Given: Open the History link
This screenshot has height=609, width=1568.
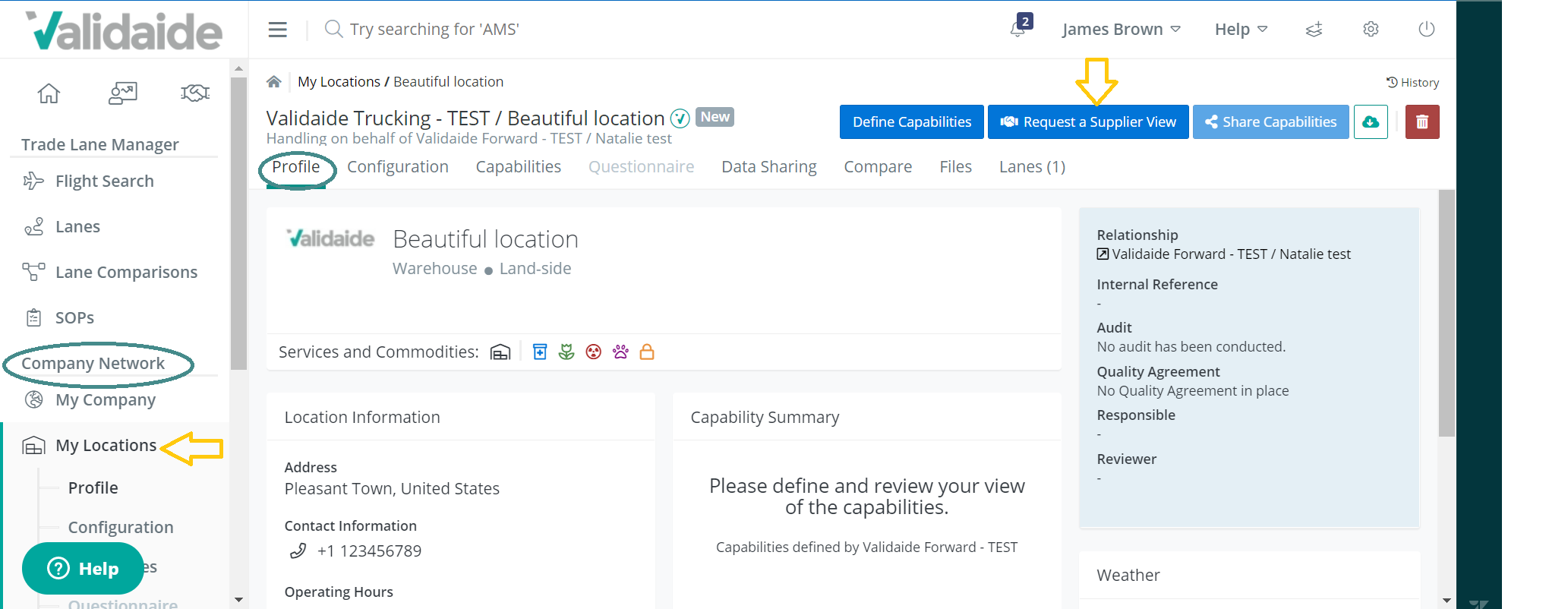Looking at the screenshot, I should click(x=1412, y=82).
